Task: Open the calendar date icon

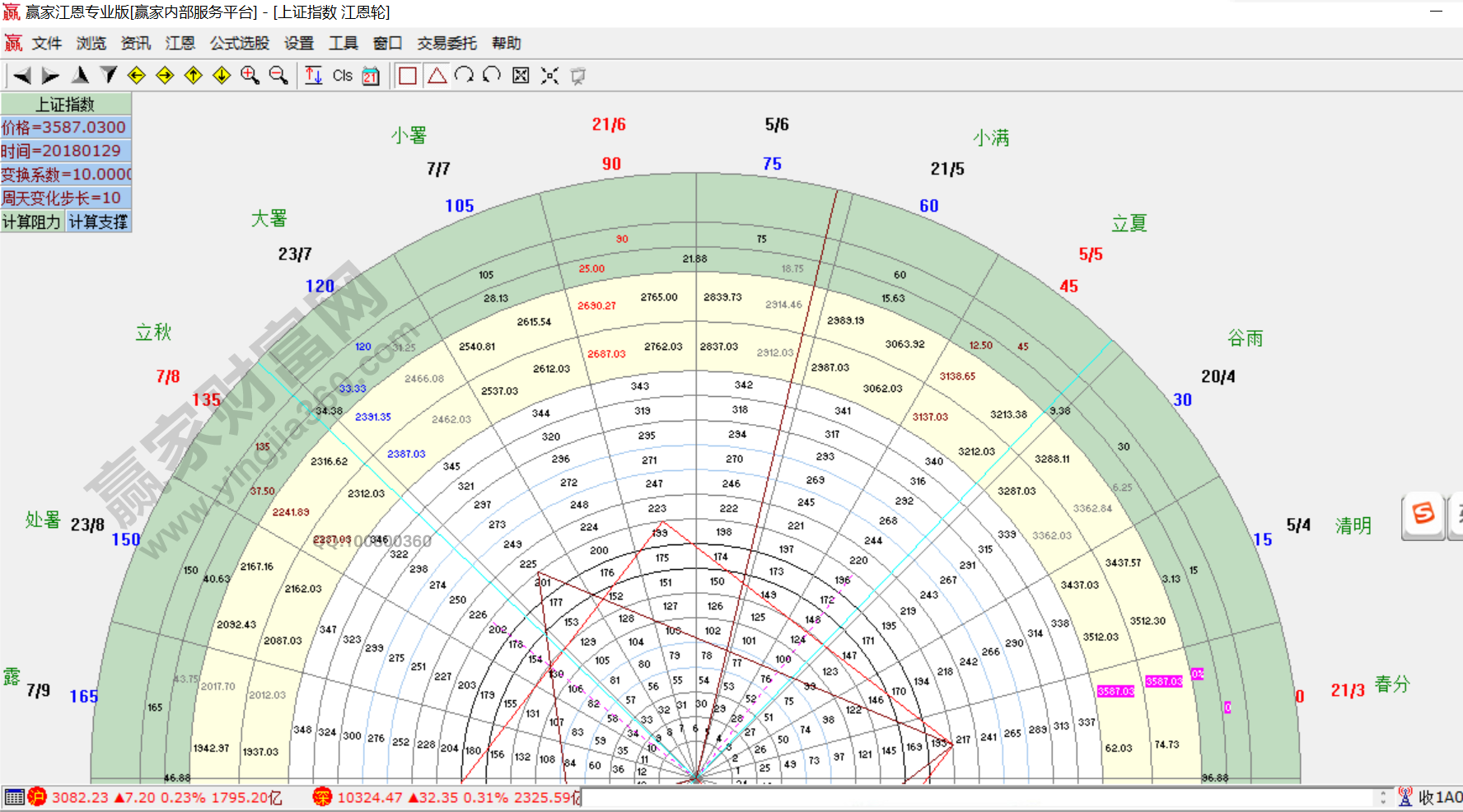Action: point(371,76)
